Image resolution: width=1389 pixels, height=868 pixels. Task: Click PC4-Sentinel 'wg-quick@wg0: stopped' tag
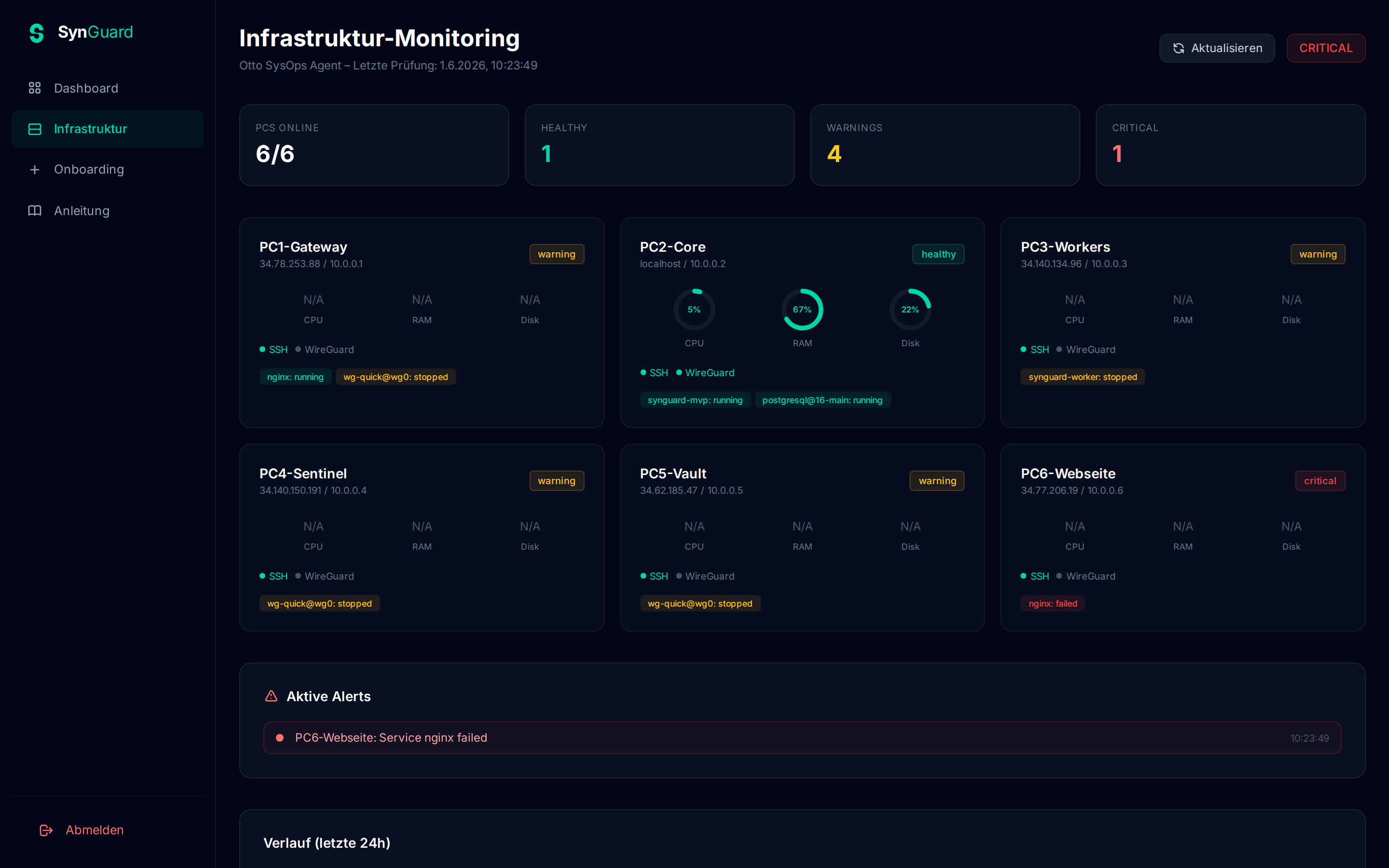320,603
